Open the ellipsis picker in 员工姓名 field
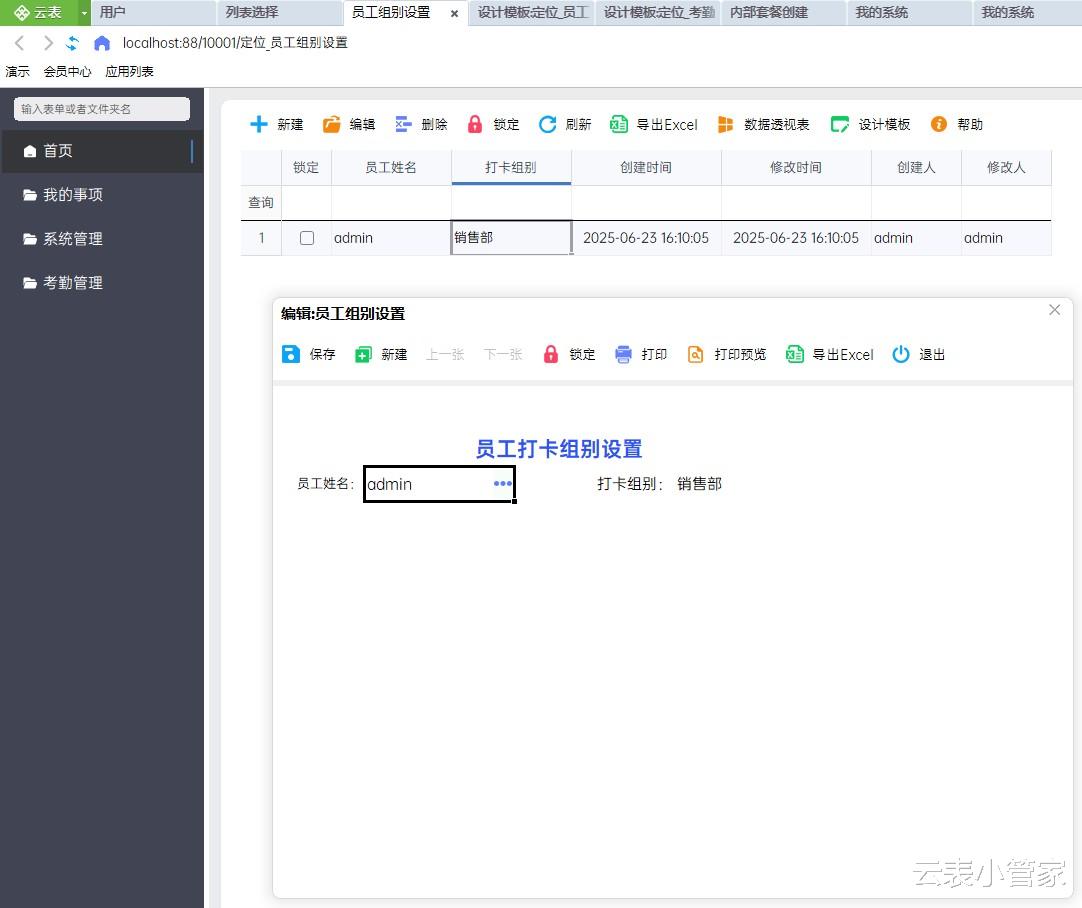This screenshot has height=908, width=1082. [x=502, y=483]
